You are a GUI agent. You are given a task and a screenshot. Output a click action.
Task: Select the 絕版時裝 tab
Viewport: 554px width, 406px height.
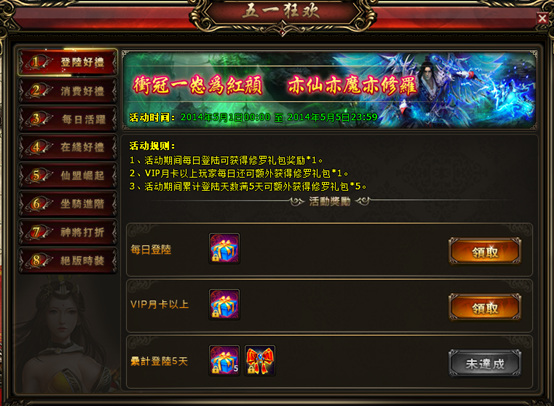click(x=67, y=260)
